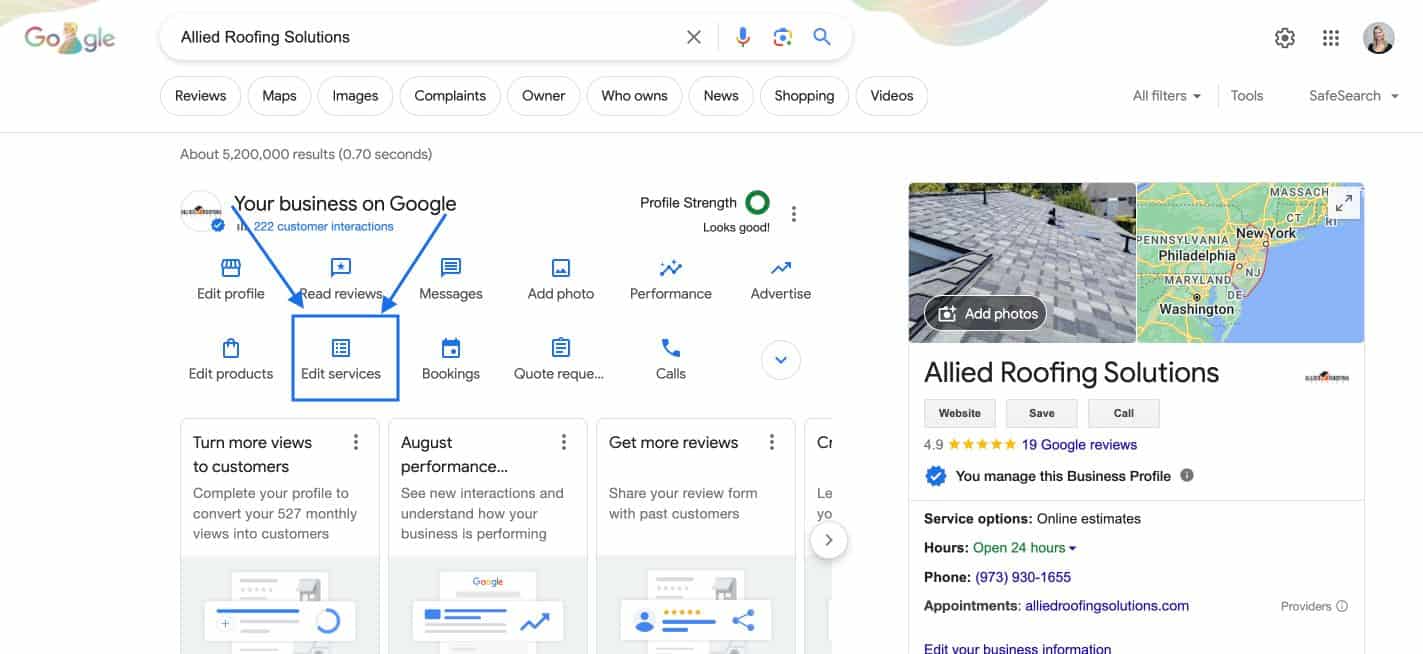Open the roof photo thumbnail
The width and height of the screenshot is (1423, 654).
coord(1022,262)
